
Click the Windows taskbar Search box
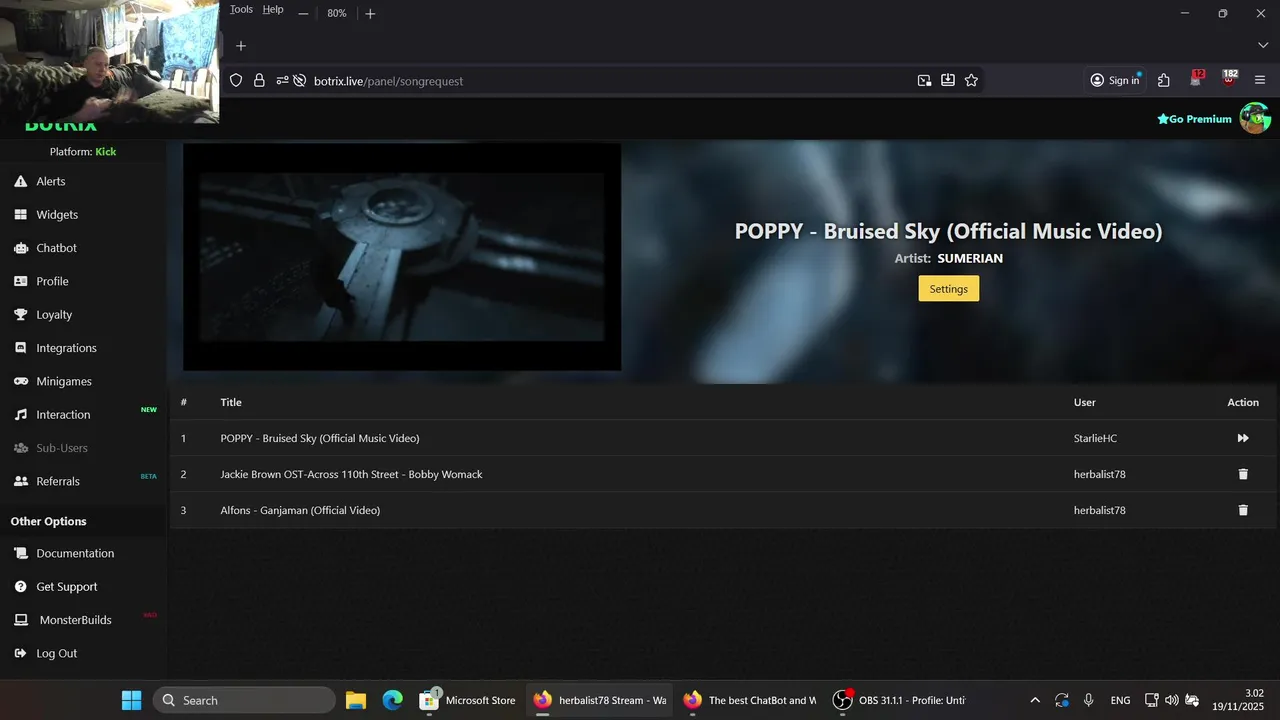(244, 700)
